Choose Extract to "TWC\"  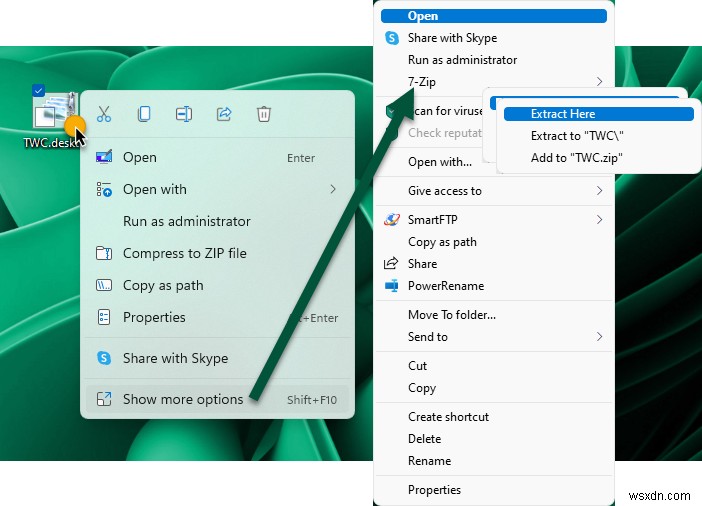click(x=599, y=136)
